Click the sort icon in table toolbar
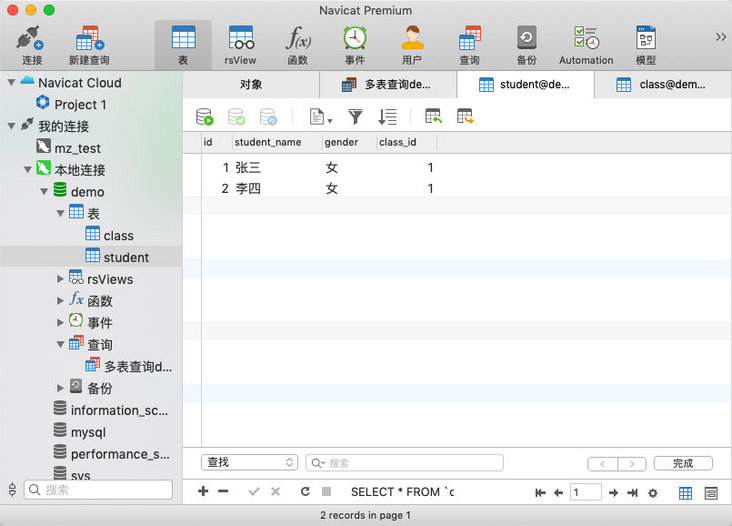This screenshot has width=732, height=526. tap(388, 117)
